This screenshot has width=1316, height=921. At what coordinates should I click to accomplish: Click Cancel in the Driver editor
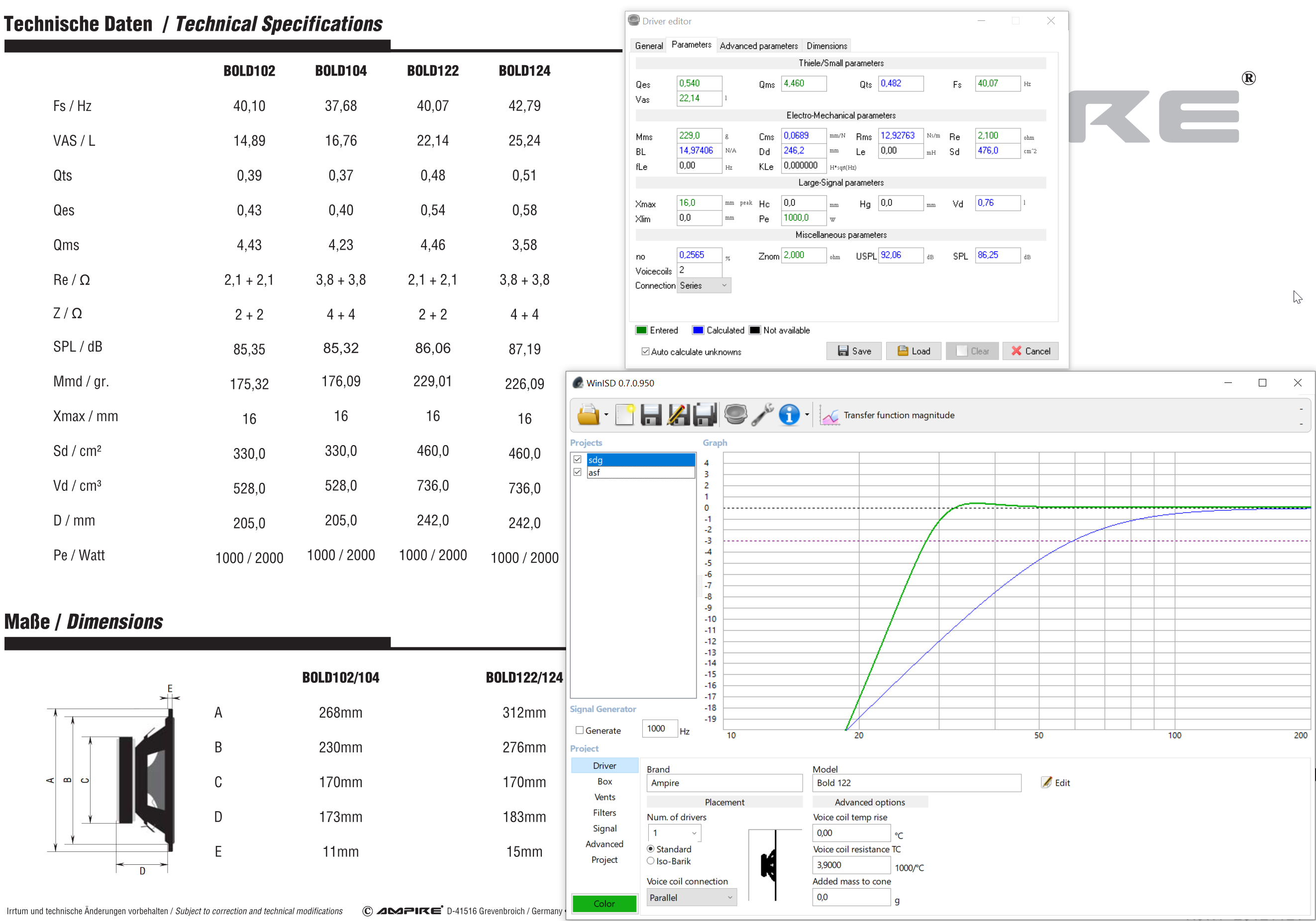[x=1030, y=351]
